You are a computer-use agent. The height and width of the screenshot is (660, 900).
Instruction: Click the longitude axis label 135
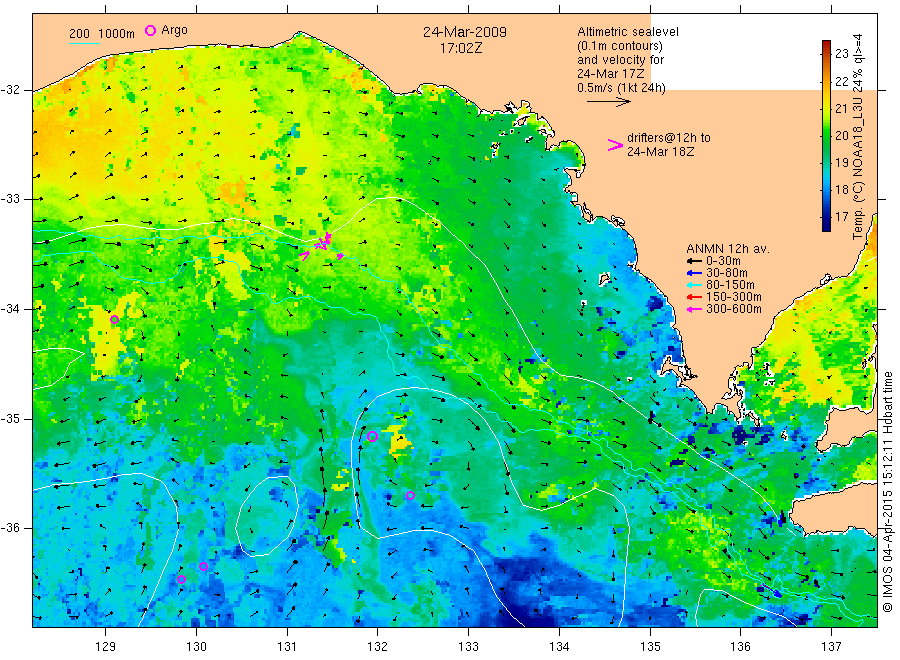[650, 647]
